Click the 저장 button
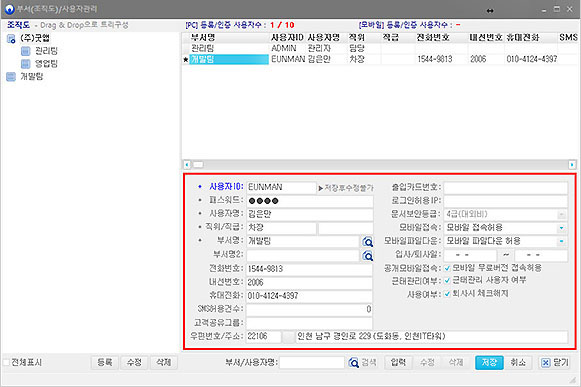This screenshot has width=581, height=387. 489,362
